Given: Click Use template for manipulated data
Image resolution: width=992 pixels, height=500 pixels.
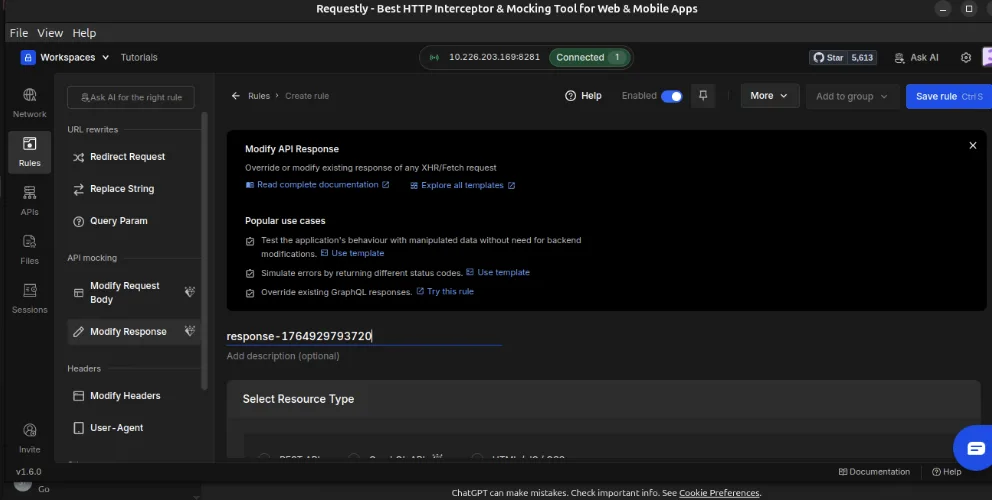Looking at the screenshot, I should tap(352, 253).
